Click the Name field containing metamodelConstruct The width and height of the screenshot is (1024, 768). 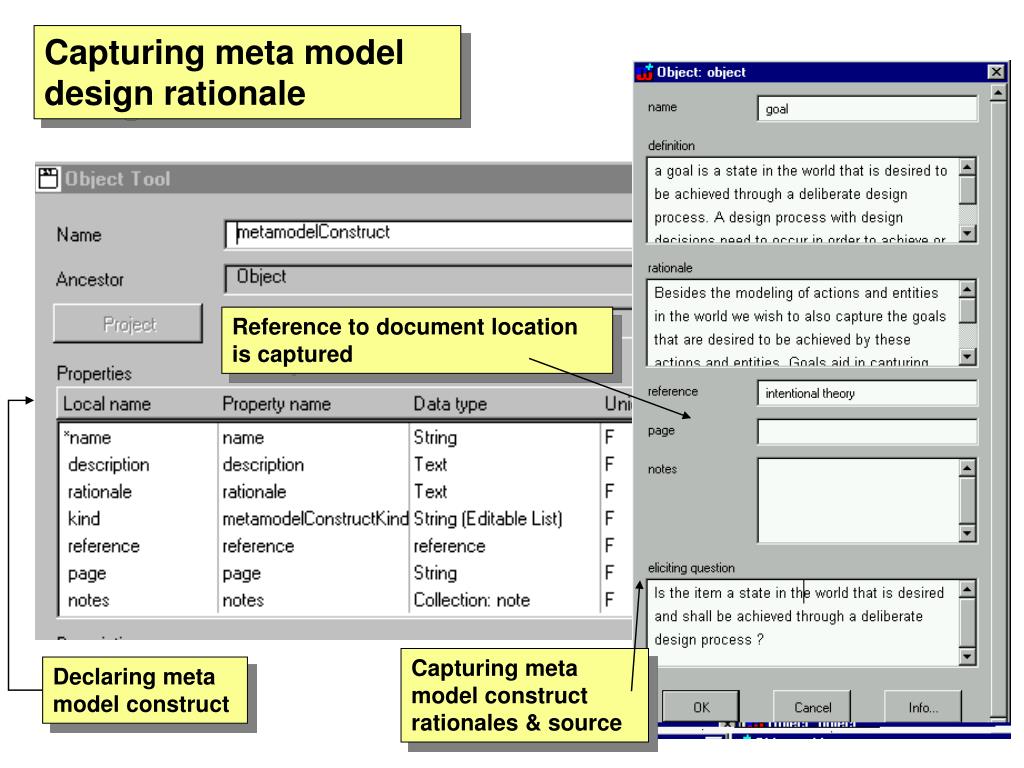pyautogui.click(x=429, y=234)
